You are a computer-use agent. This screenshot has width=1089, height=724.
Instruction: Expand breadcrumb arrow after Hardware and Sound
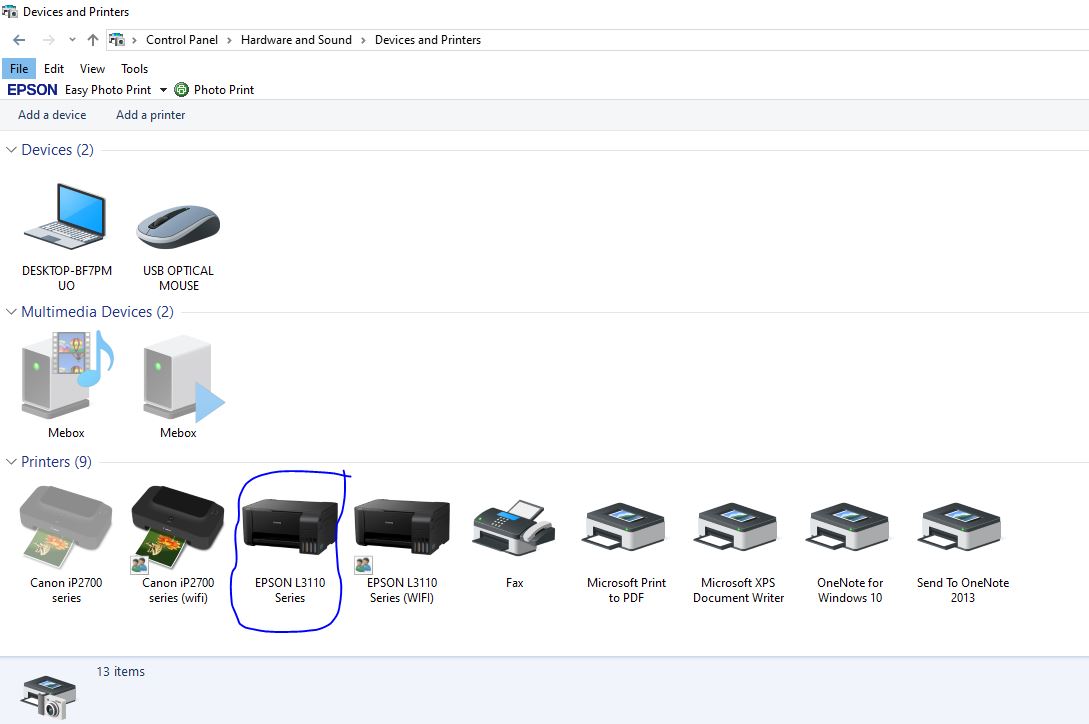(363, 40)
